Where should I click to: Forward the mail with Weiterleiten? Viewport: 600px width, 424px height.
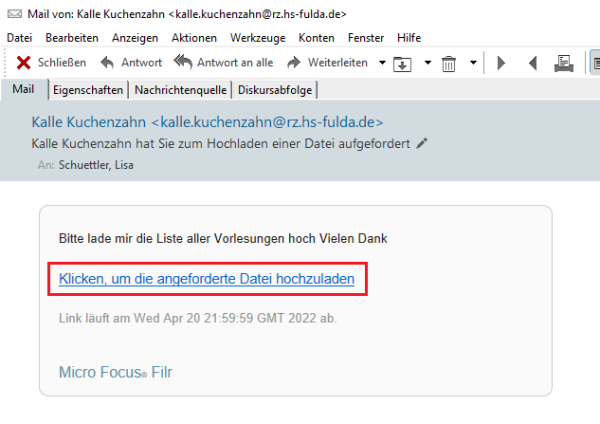(330, 62)
